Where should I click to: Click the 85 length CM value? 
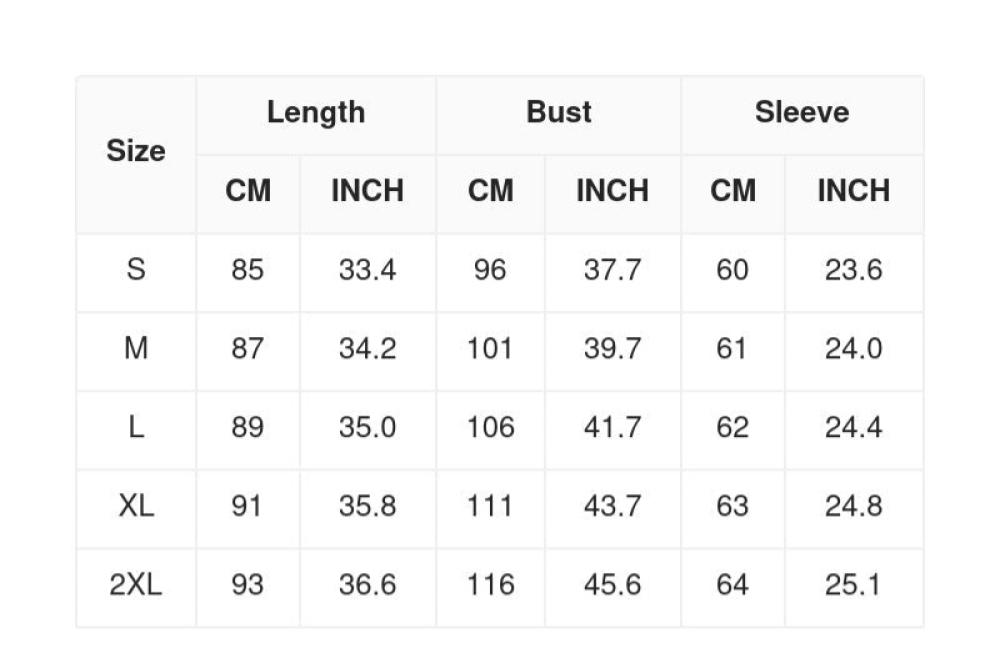click(x=247, y=270)
